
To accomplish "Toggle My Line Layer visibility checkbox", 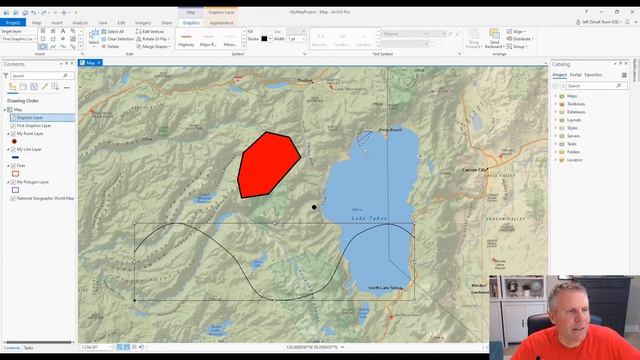I will point(13,149).
